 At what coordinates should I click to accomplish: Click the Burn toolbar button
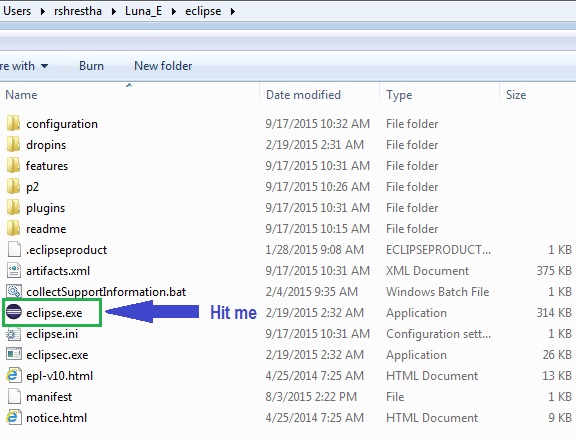click(x=91, y=66)
